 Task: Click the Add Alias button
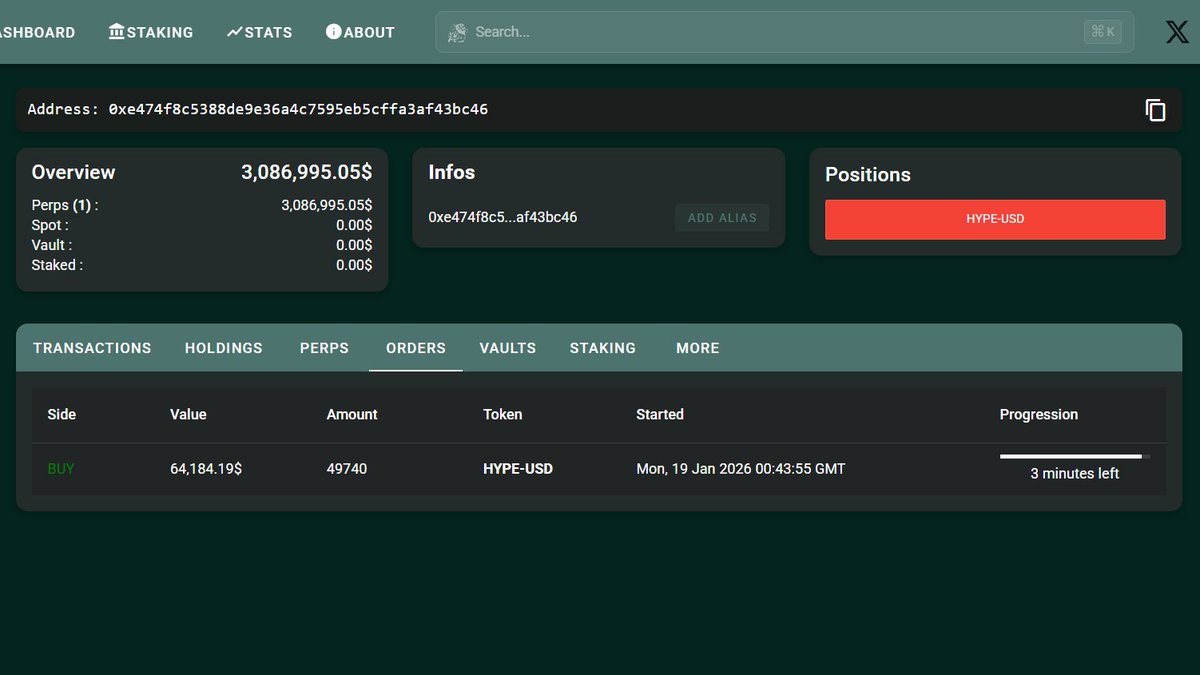click(722, 217)
